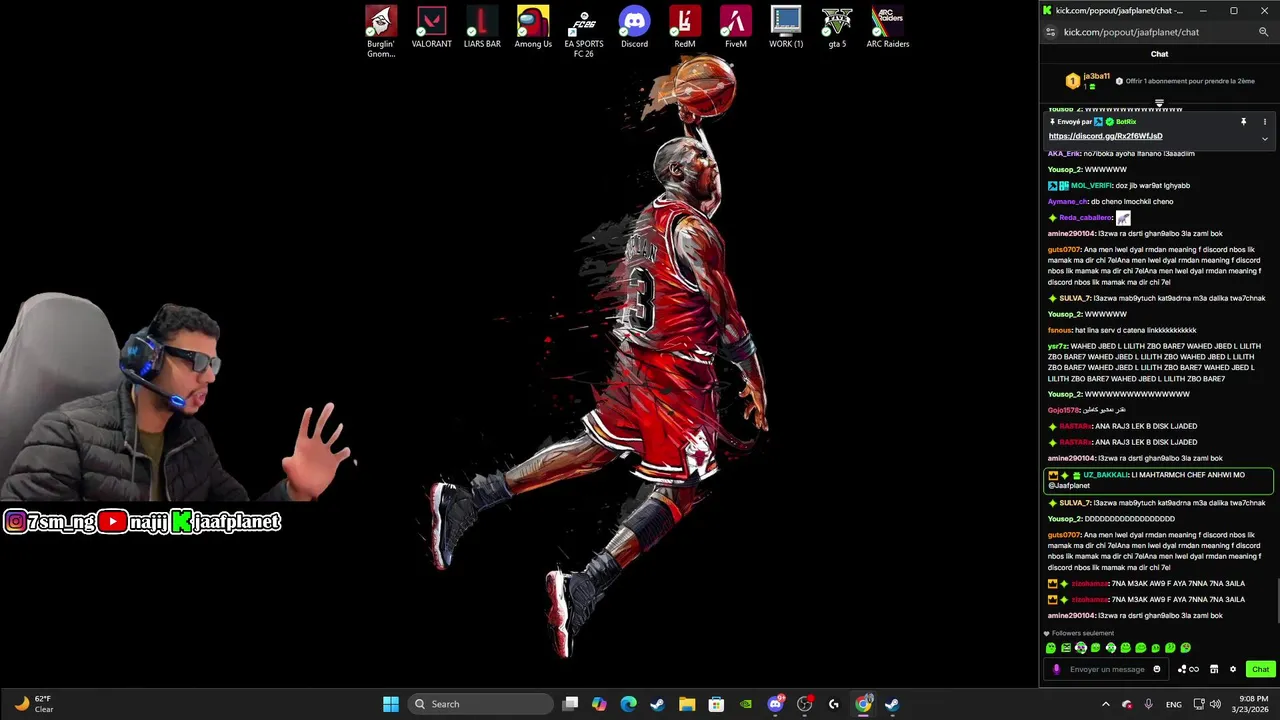Open Microsoft Store on the taskbar
This screenshot has height=720, width=1280.
pyautogui.click(x=716, y=704)
